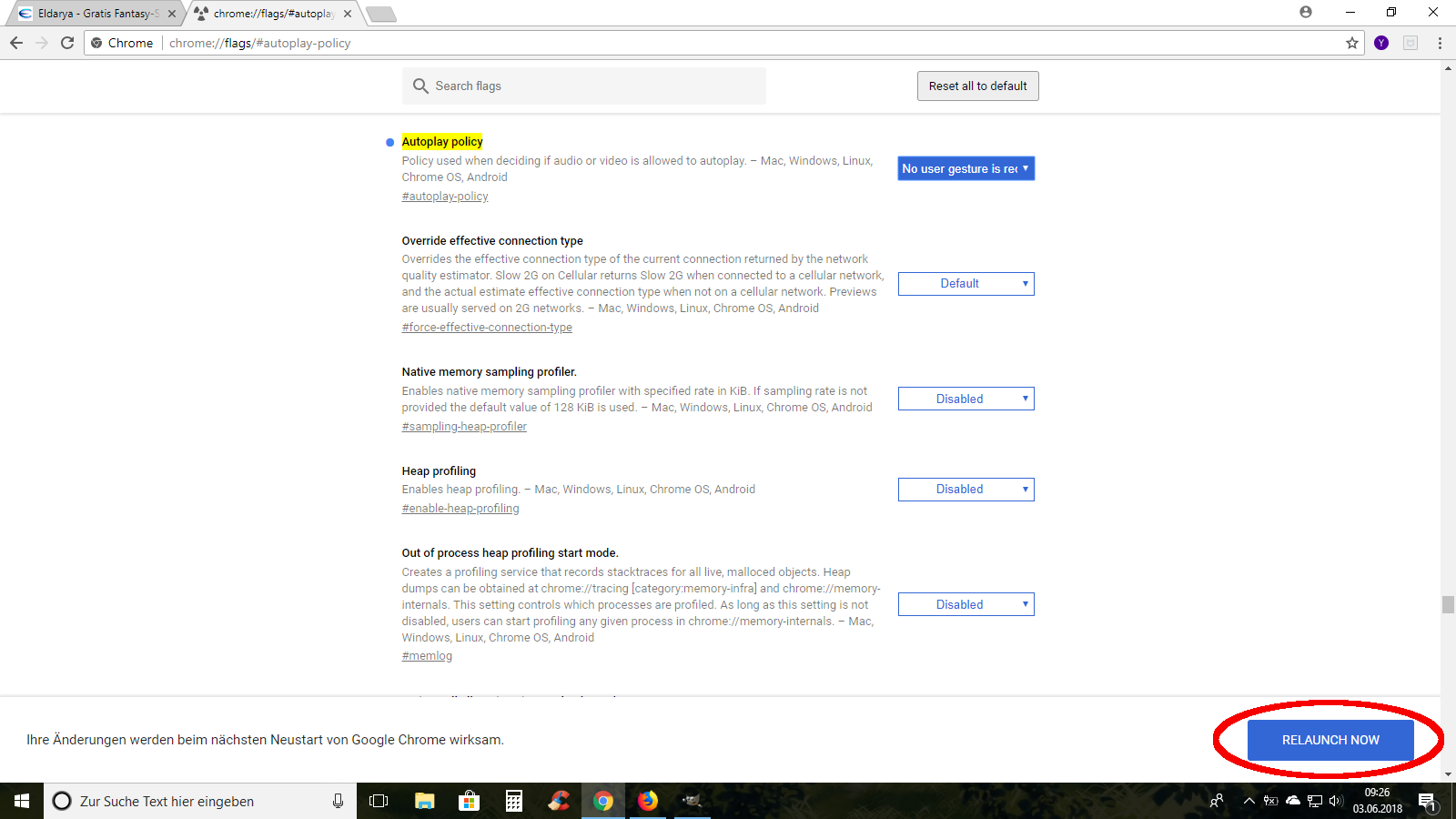Open the People icon in the system tray
Screen dimensions: 1456x819
(1217, 801)
